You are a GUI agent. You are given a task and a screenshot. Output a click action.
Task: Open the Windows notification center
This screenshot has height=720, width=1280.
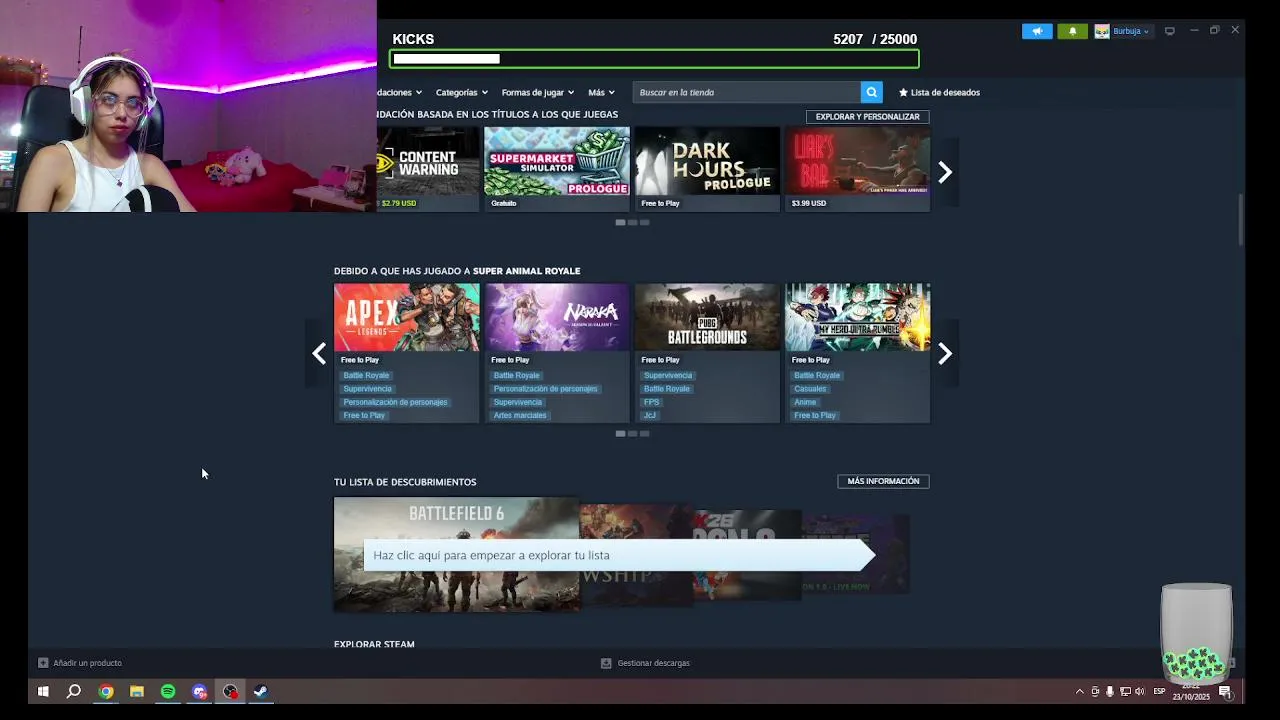coord(1225,691)
